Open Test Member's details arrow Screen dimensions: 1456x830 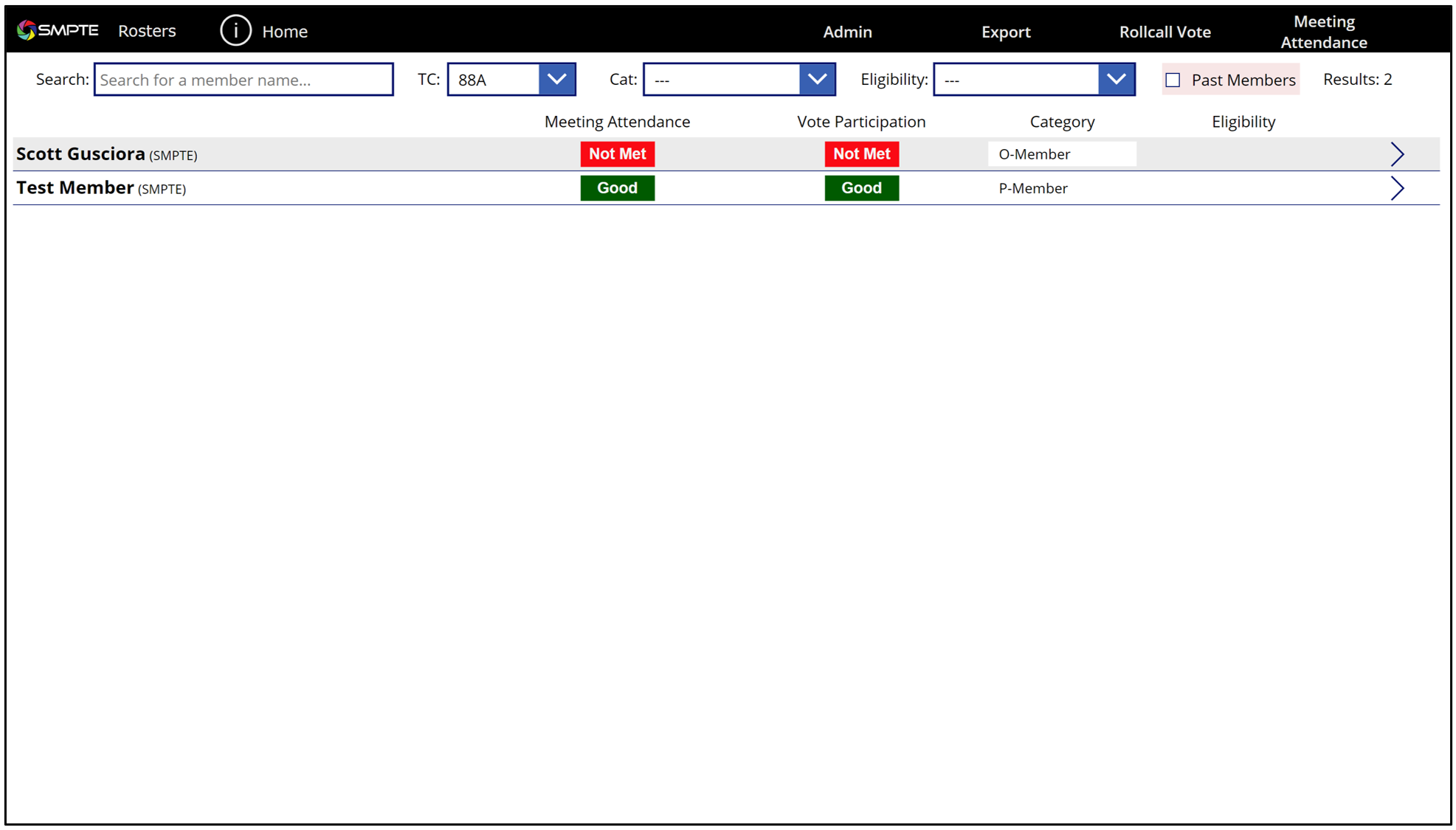(x=1396, y=188)
